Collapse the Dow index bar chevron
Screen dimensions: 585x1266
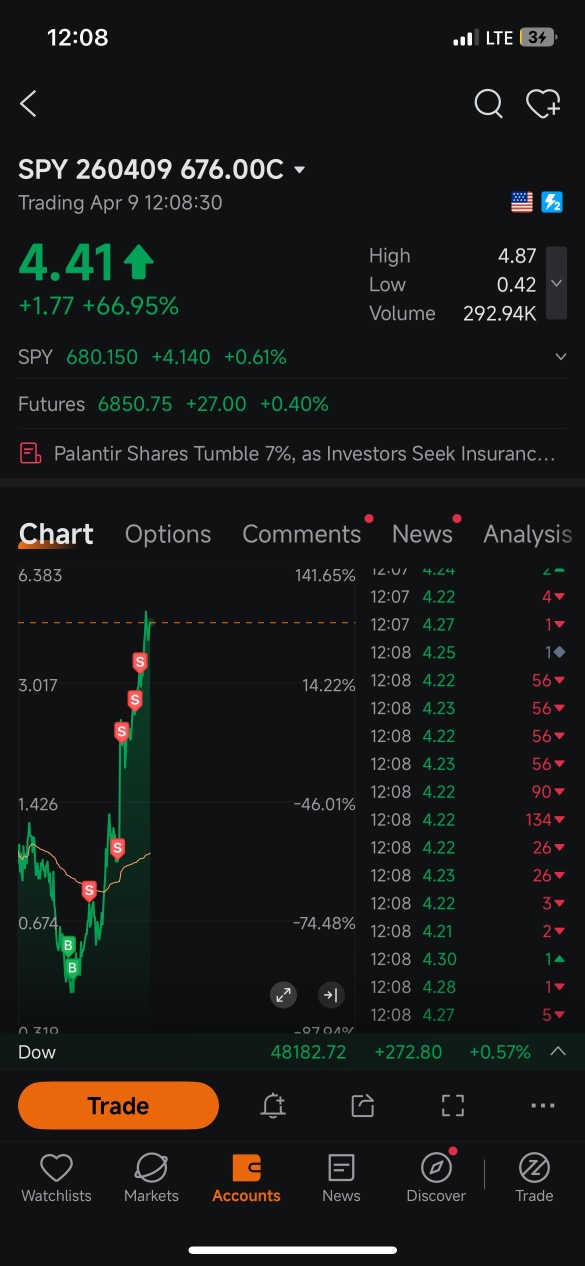pos(558,1052)
